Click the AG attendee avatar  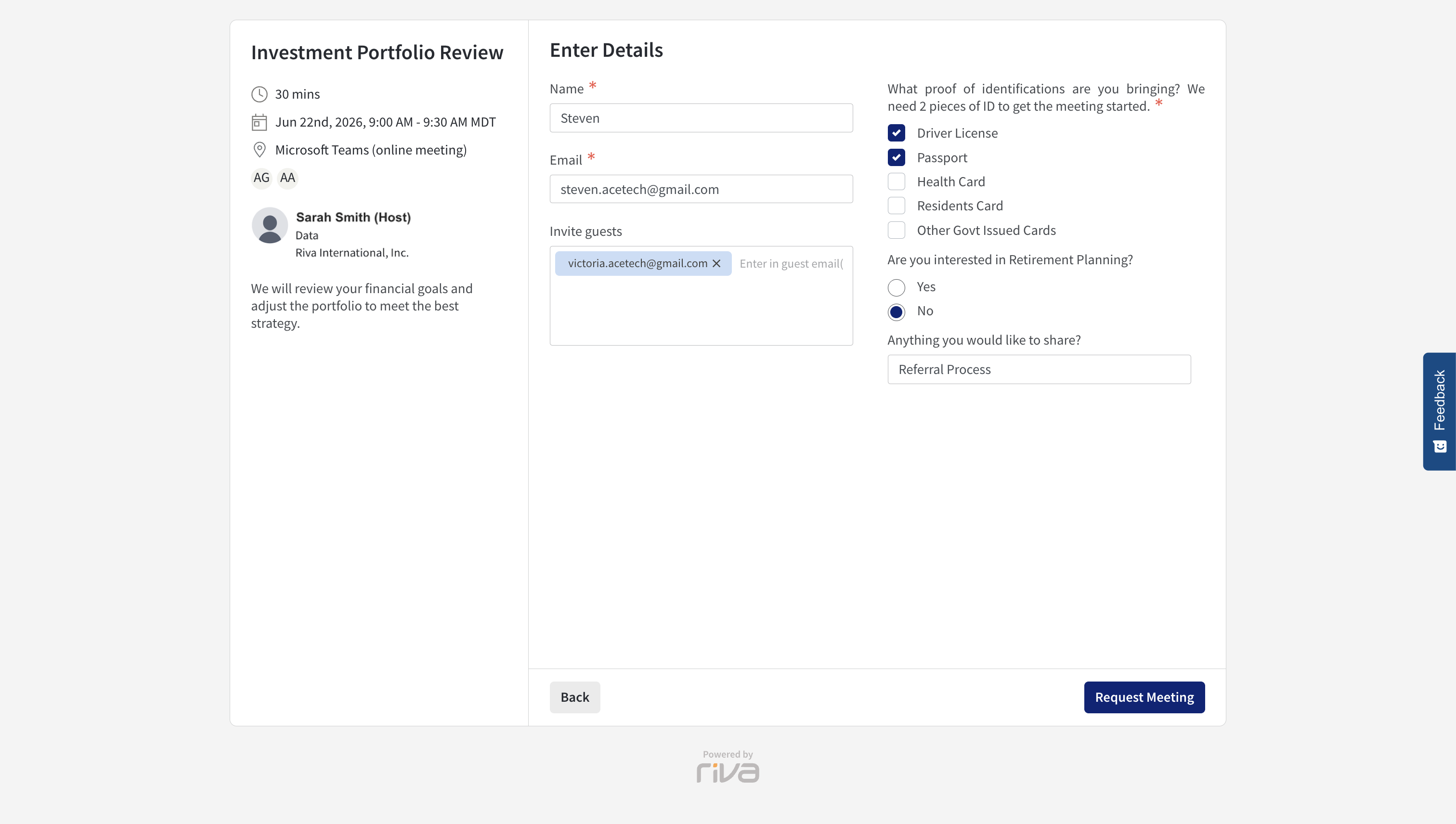[261, 178]
